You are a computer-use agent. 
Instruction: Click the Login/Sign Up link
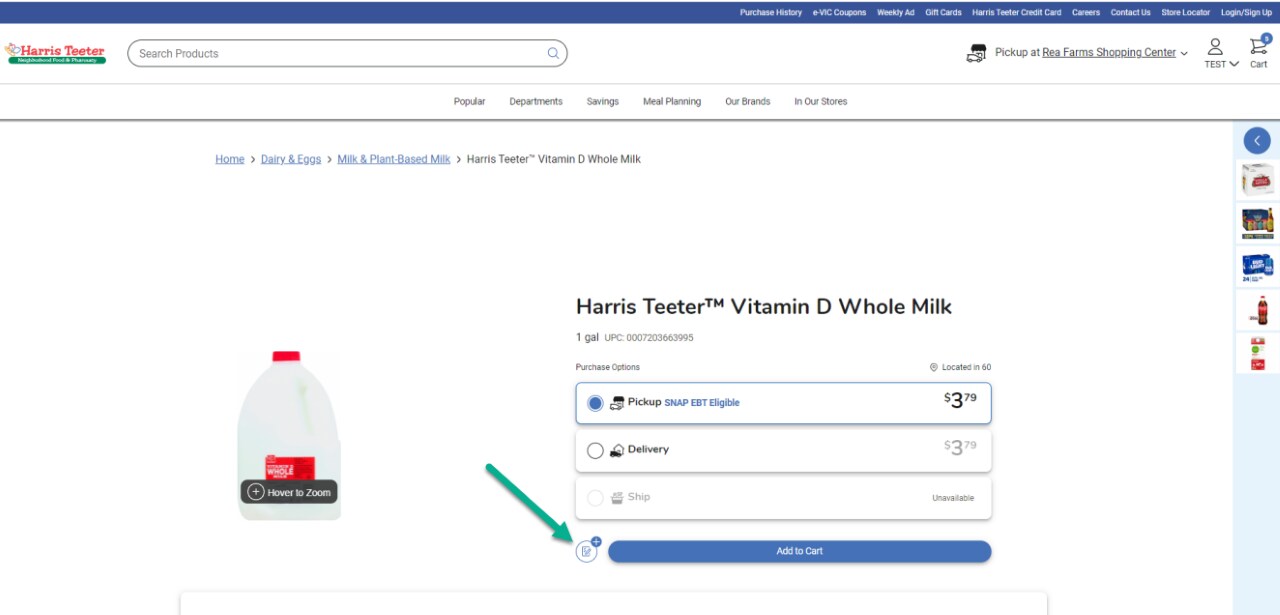pos(1247,13)
